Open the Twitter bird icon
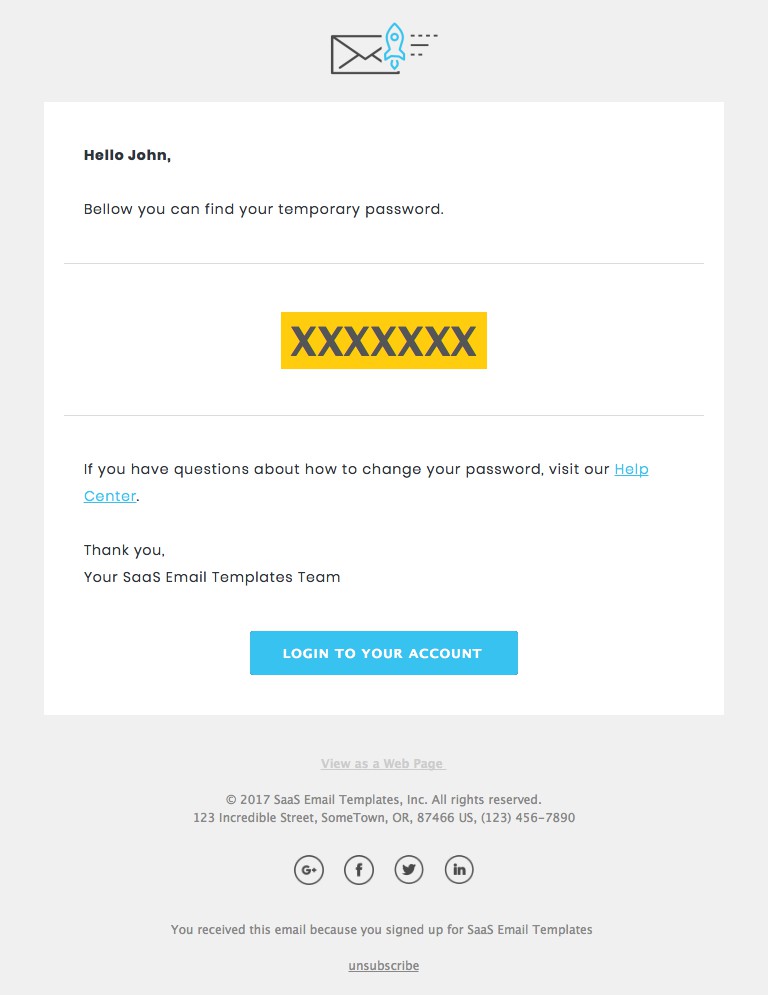 (409, 869)
